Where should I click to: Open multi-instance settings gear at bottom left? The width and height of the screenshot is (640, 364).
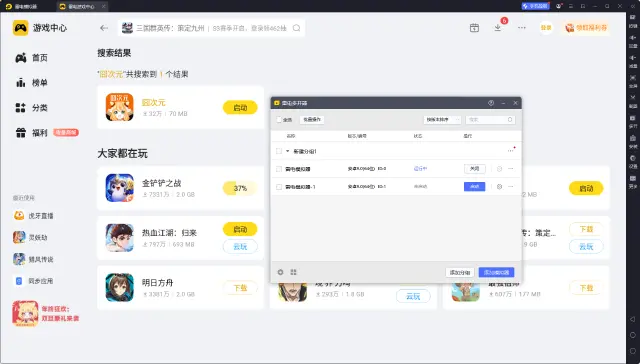click(x=280, y=272)
